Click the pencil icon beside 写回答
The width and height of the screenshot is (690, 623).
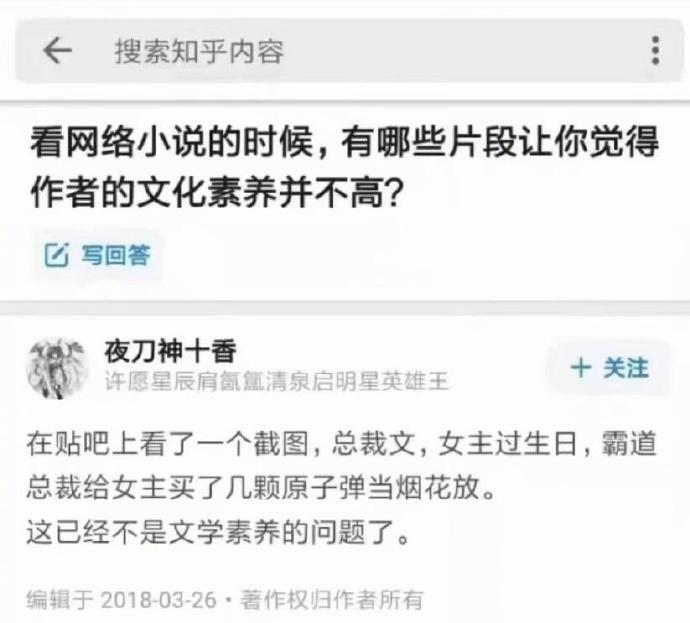point(57,255)
